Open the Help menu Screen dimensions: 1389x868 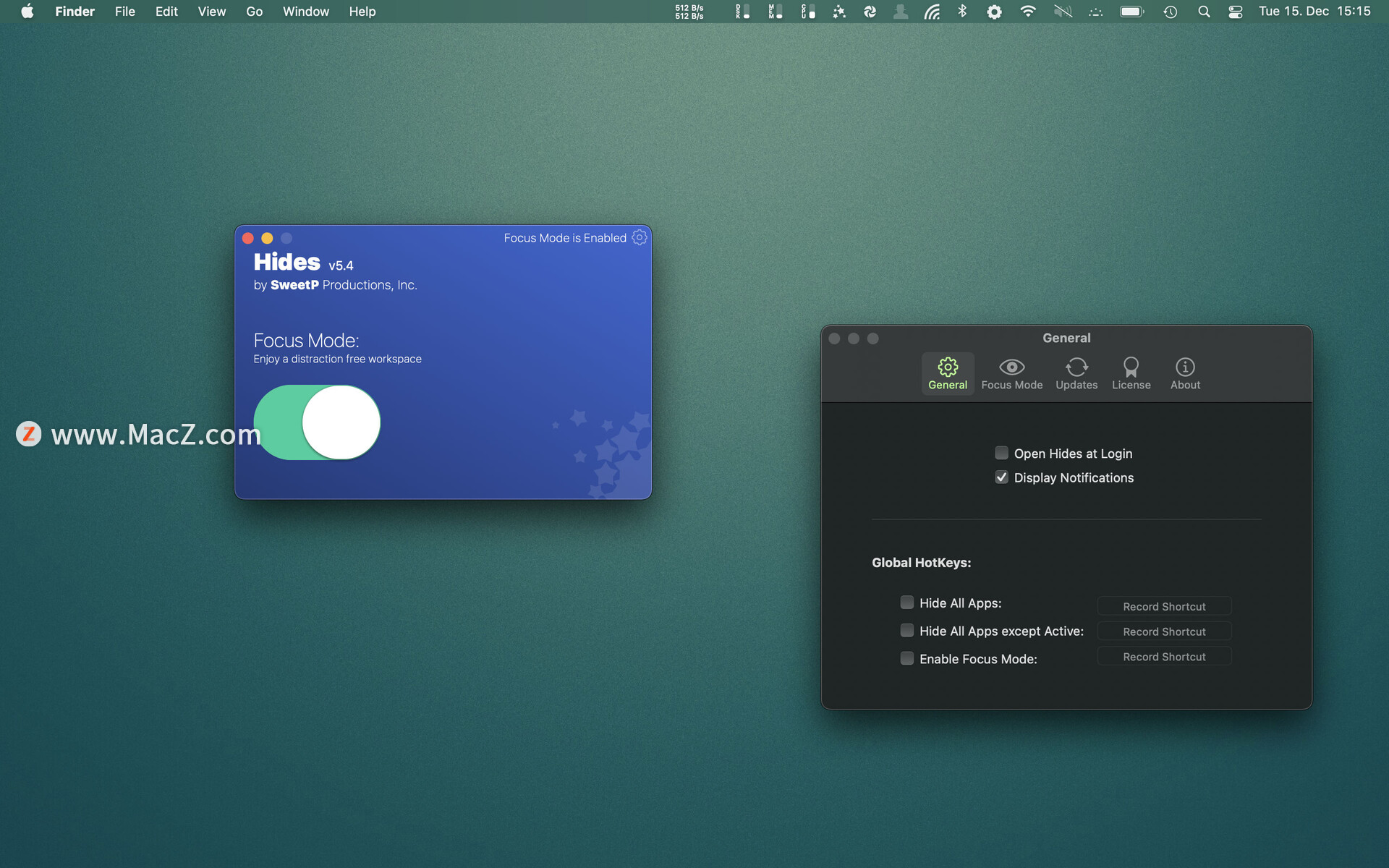[362, 12]
